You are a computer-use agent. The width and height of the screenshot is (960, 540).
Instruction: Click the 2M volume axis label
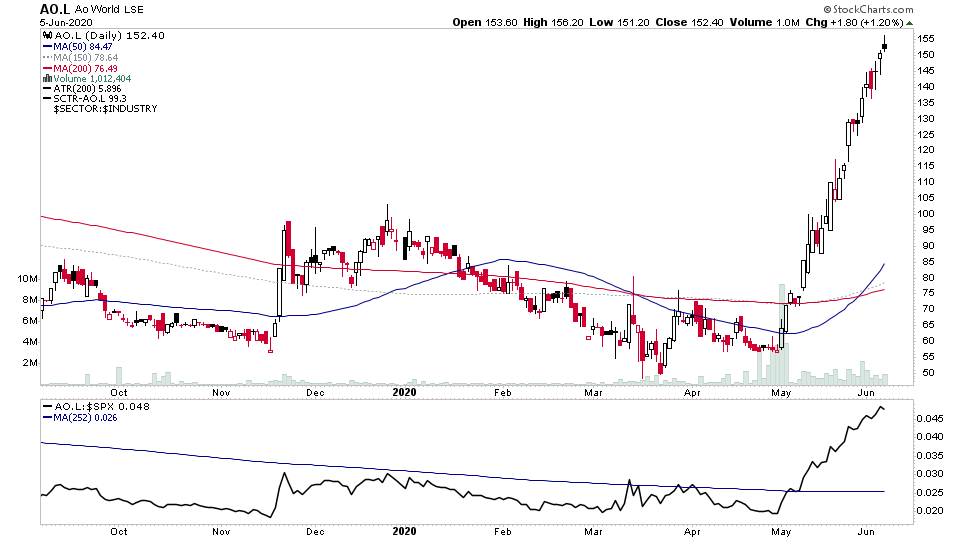coord(30,362)
